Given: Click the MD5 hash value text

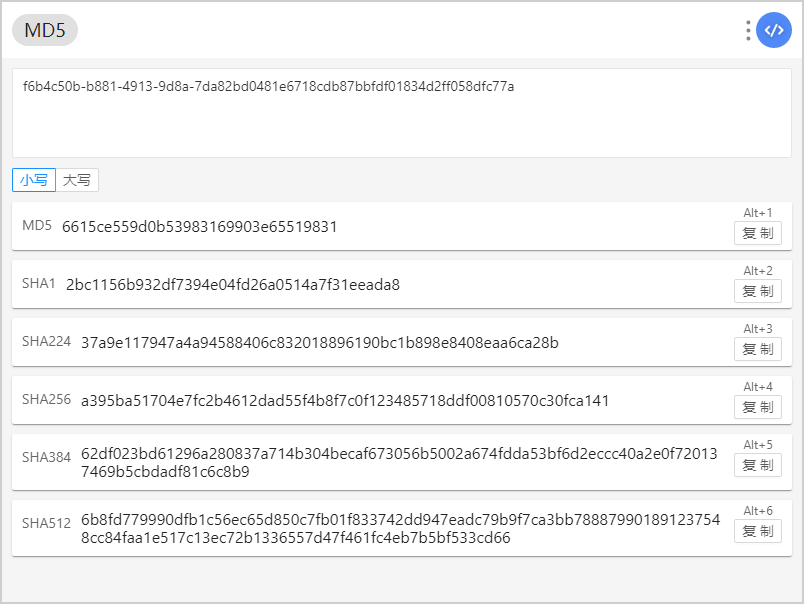Looking at the screenshot, I should 199,227.
